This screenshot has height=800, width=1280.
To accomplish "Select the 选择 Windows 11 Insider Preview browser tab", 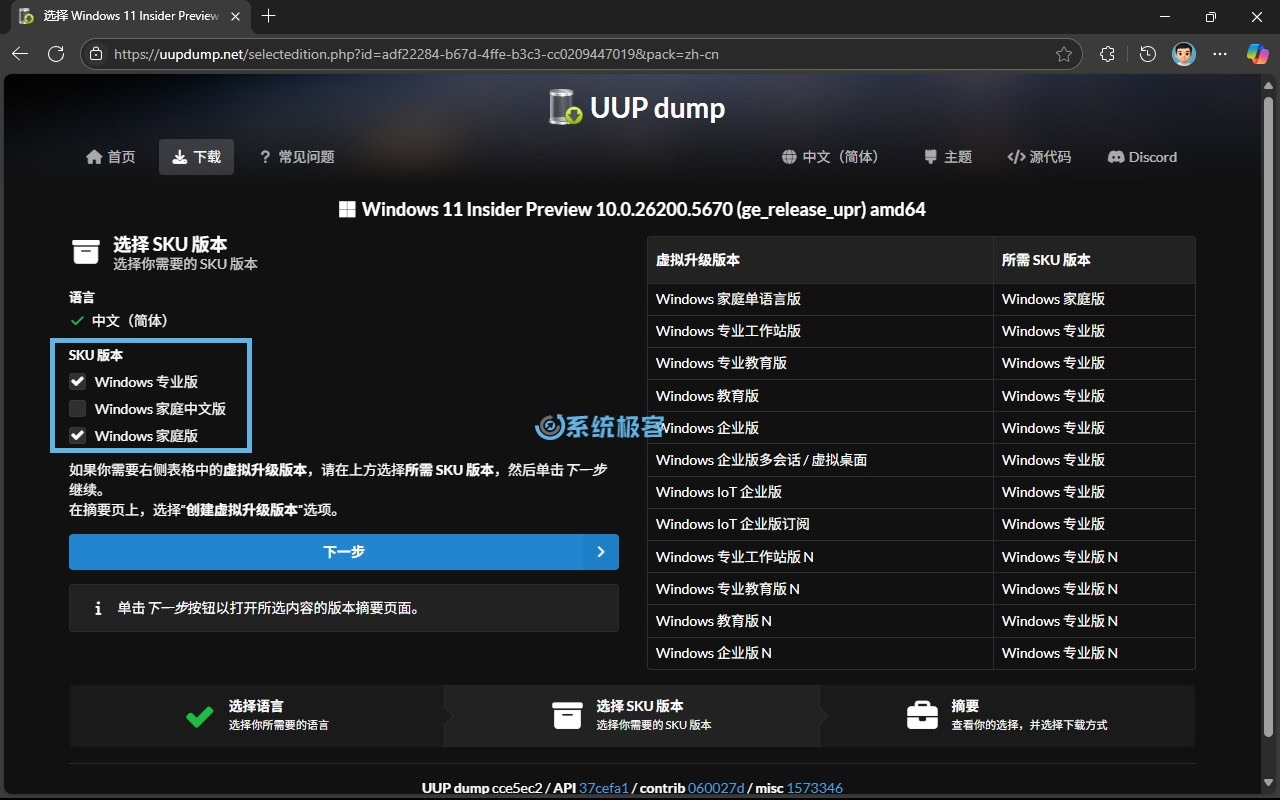I will 131,16.
